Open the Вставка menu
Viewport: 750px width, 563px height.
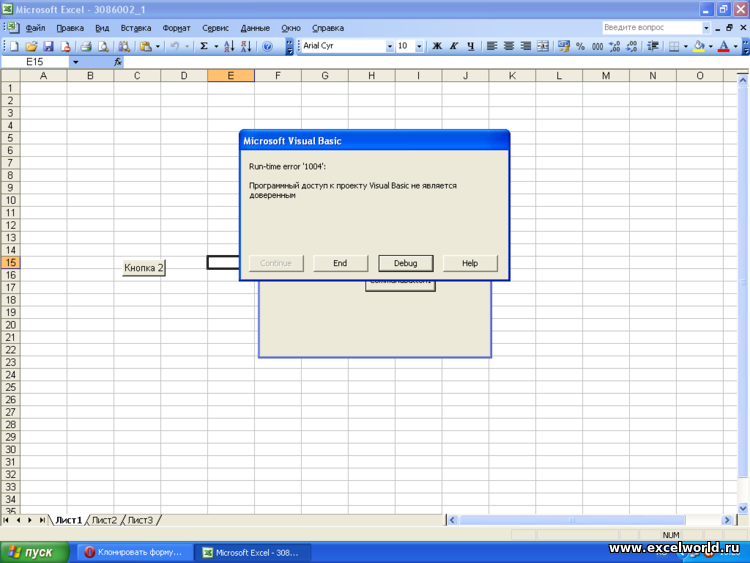click(136, 28)
